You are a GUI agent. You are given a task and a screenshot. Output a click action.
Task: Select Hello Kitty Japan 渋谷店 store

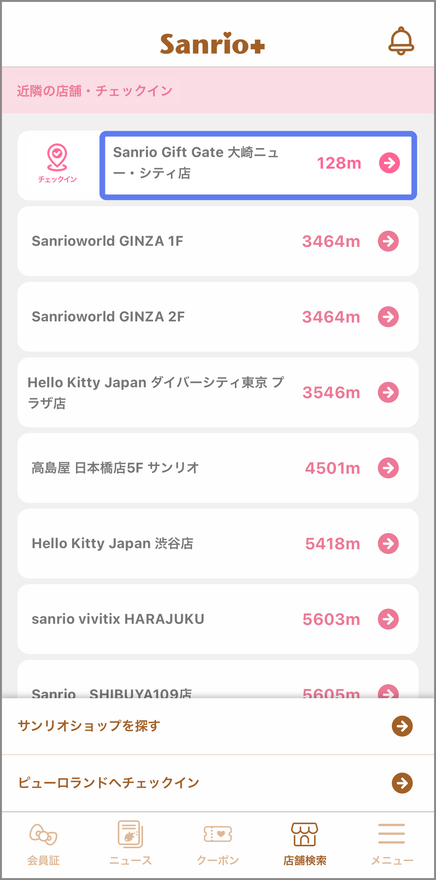click(x=218, y=543)
